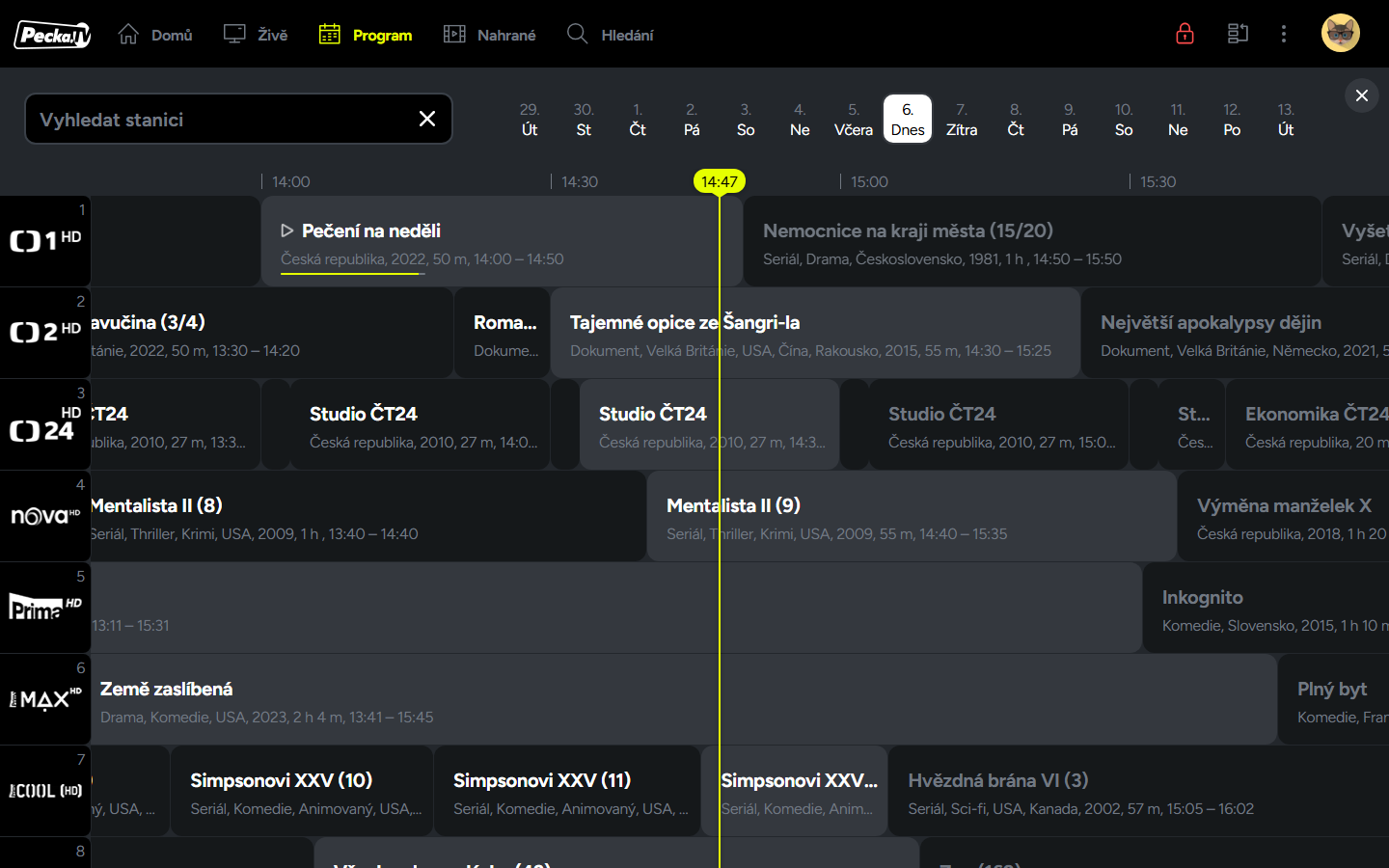Open Výměna manželek X
The width and height of the screenshot is (1389, 868).
(1283, 516)
